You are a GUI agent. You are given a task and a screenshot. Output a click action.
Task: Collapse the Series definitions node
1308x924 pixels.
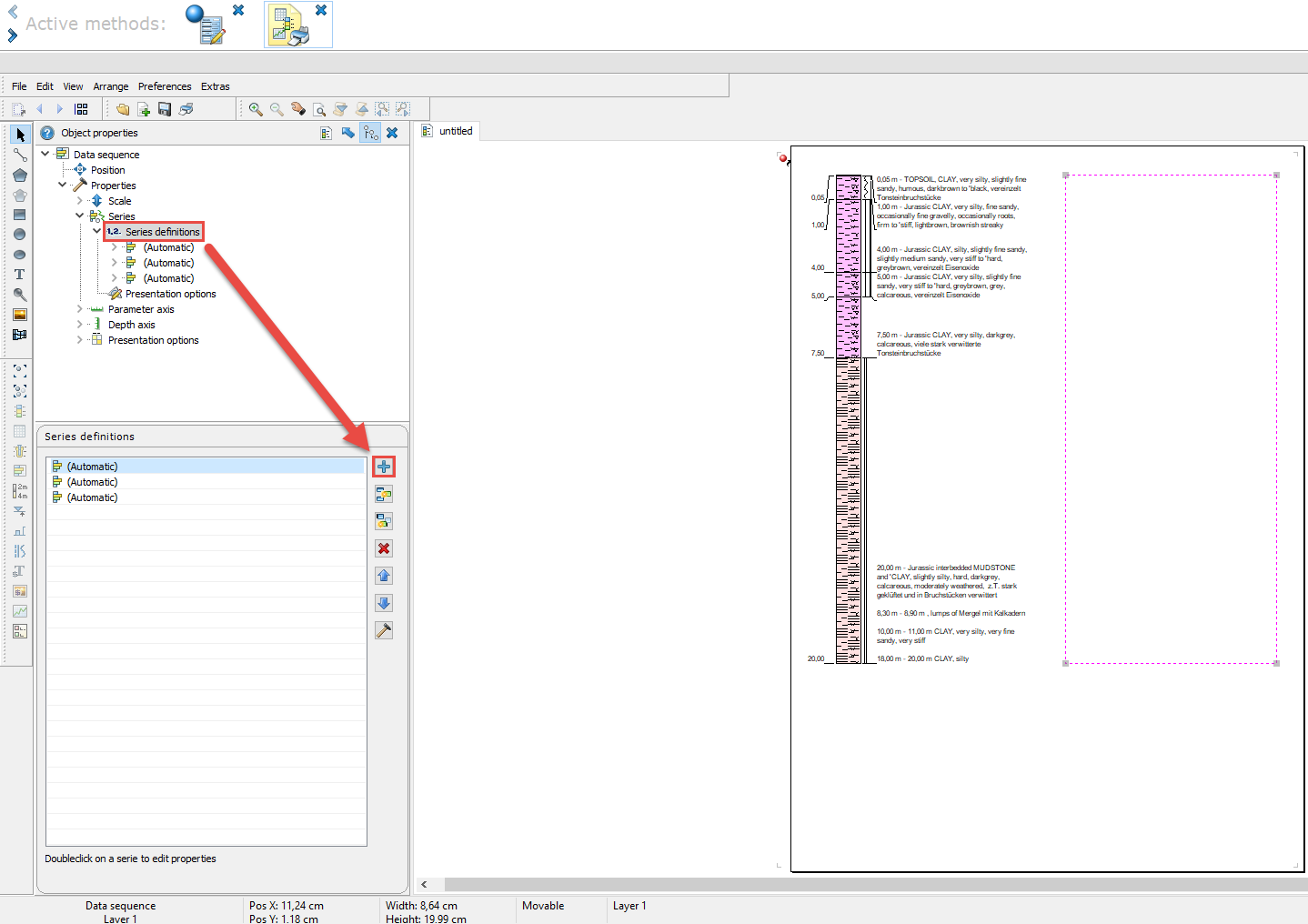[97, 231]
